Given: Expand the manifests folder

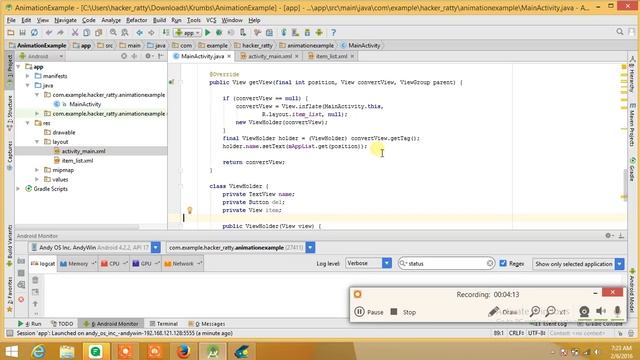Looking at the screenshot, I should [x=28, y=76].
